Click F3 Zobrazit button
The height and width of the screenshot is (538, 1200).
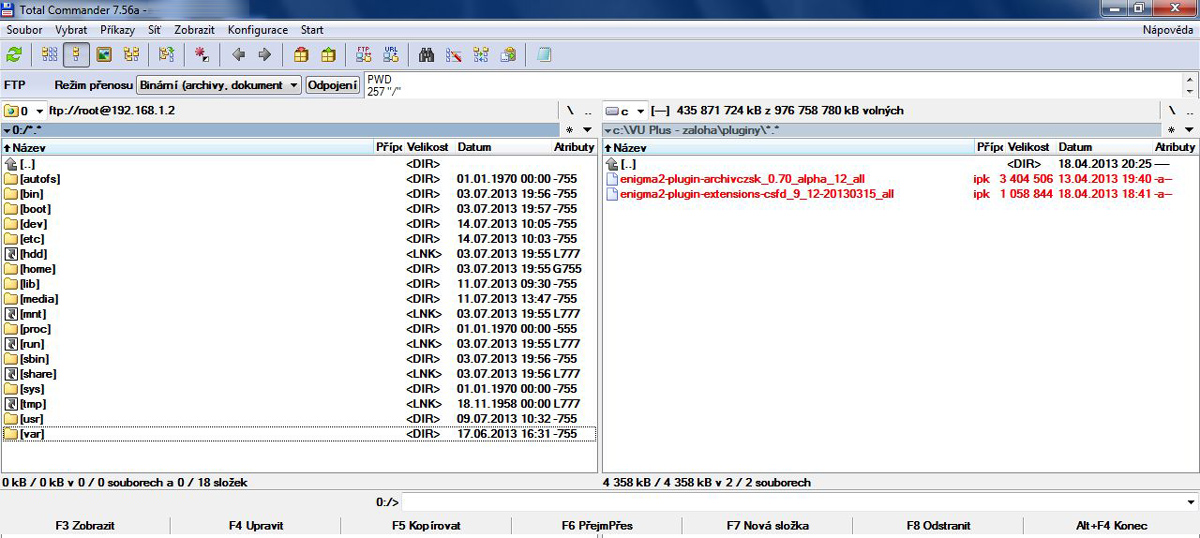86,525
